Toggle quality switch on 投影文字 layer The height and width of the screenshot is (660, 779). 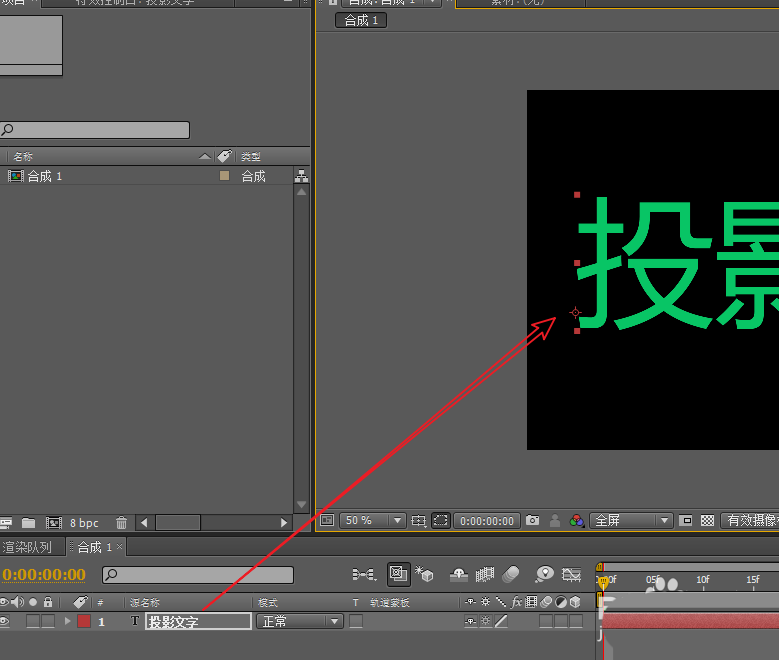click(x=501, y=621)
